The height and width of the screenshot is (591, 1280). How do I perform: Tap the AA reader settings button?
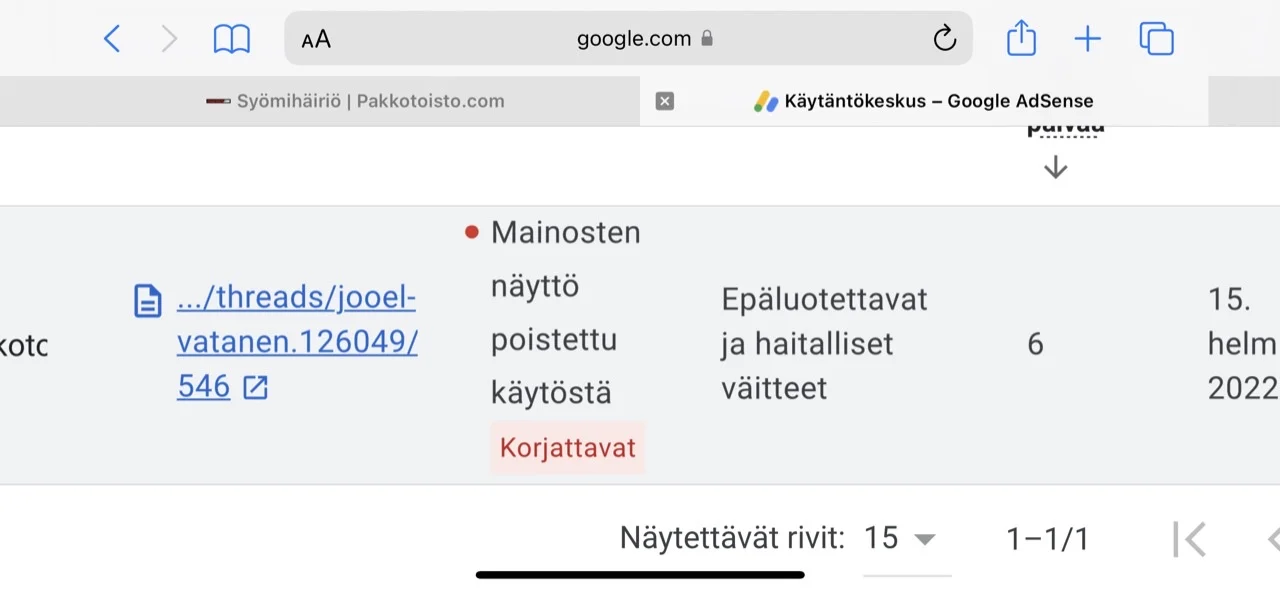pyautogui.click(x=316, y=39)
